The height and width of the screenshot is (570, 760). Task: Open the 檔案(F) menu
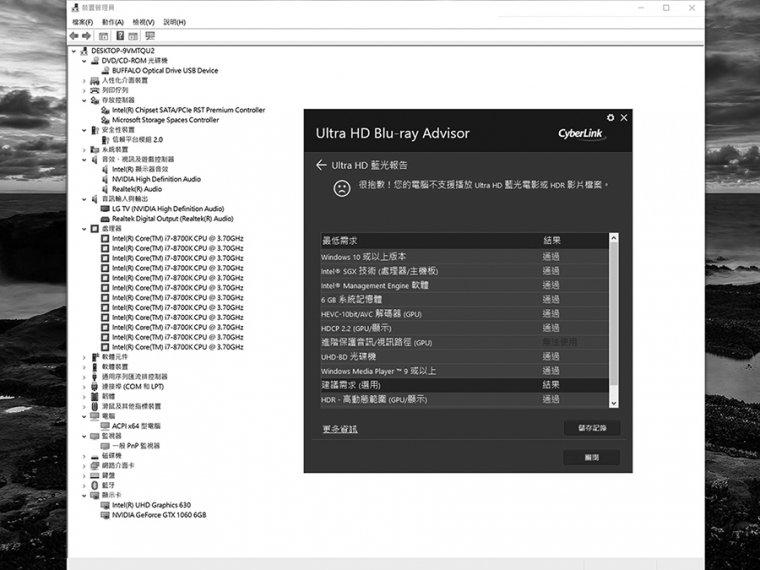click(x=83, y=22)
